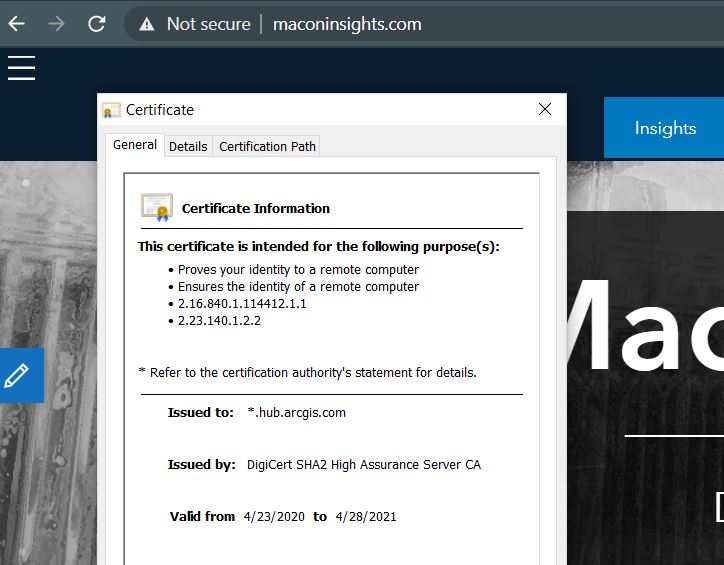Click the DigiCert SHA2 High Assurance Server CA text
The width and height of the screenshot is (724, 565).
click(x=364, y=464)
